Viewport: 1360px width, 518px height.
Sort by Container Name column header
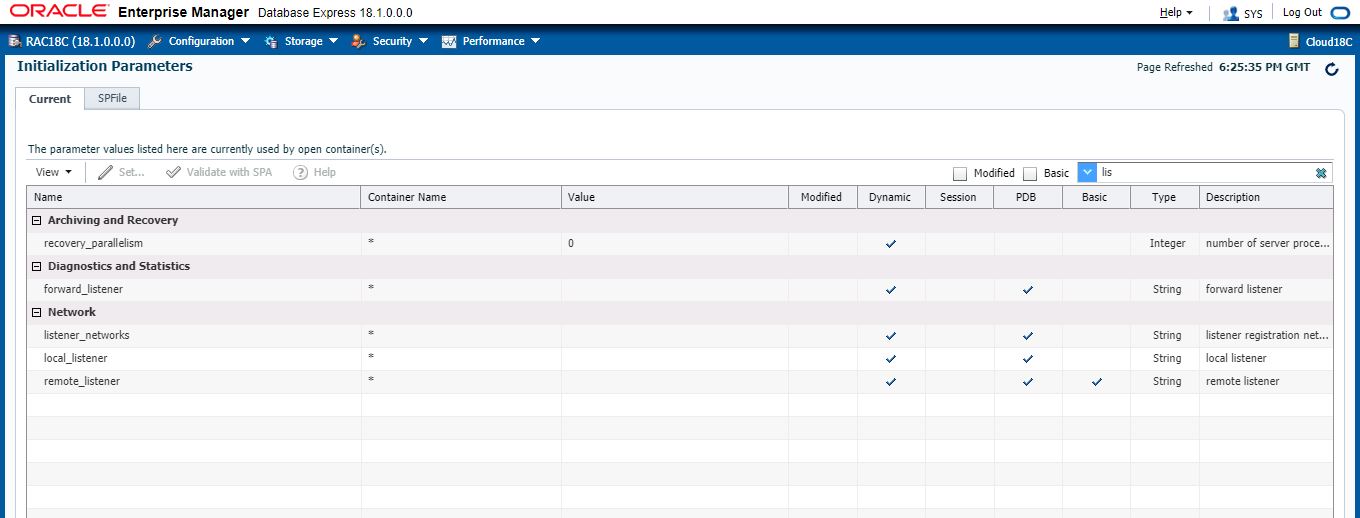click(x=461, y=197)
